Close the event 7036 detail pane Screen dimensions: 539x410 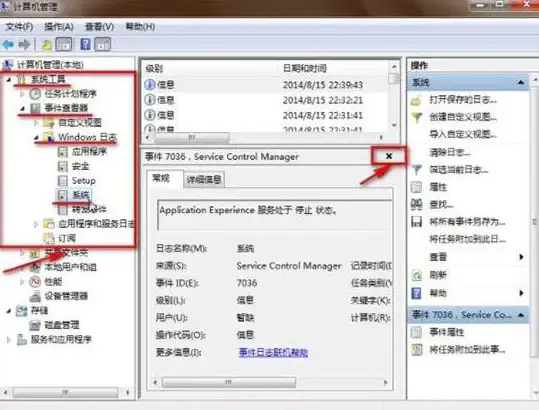[x=389, y=156]
